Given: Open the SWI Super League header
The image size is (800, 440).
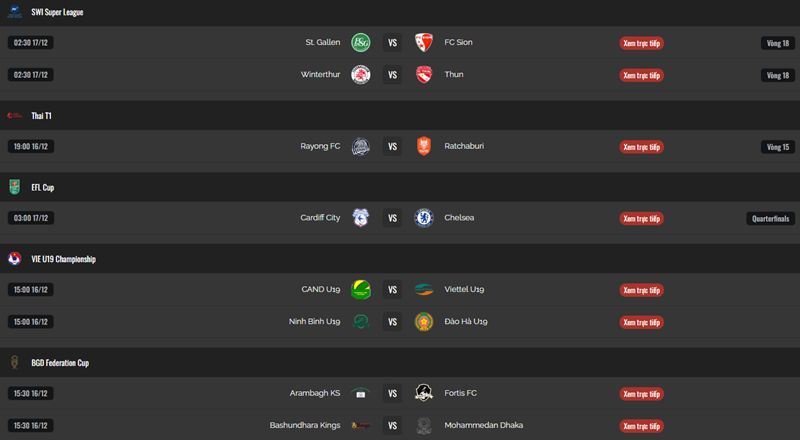Looking at the screenshot, I should coord(57,12).
